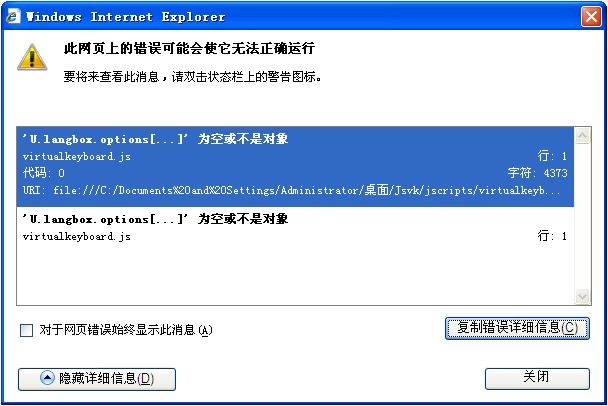Click the 代码: 0 line in selected error
Image resolution: width=608 pixels, height=406 pixels.
click(x=43, y=173)
